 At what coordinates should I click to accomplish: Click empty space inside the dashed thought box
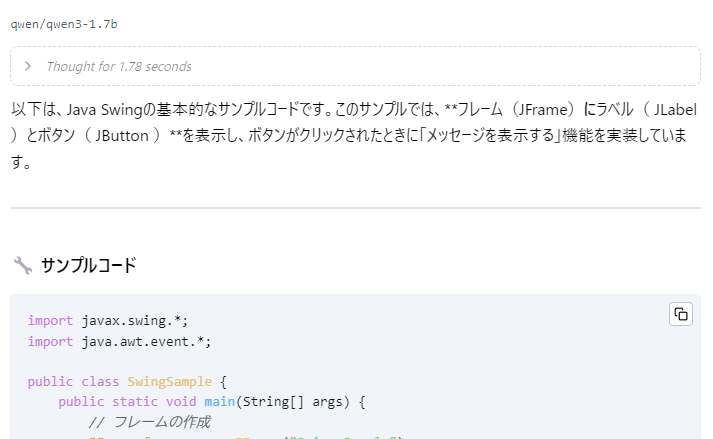(450, 67)
